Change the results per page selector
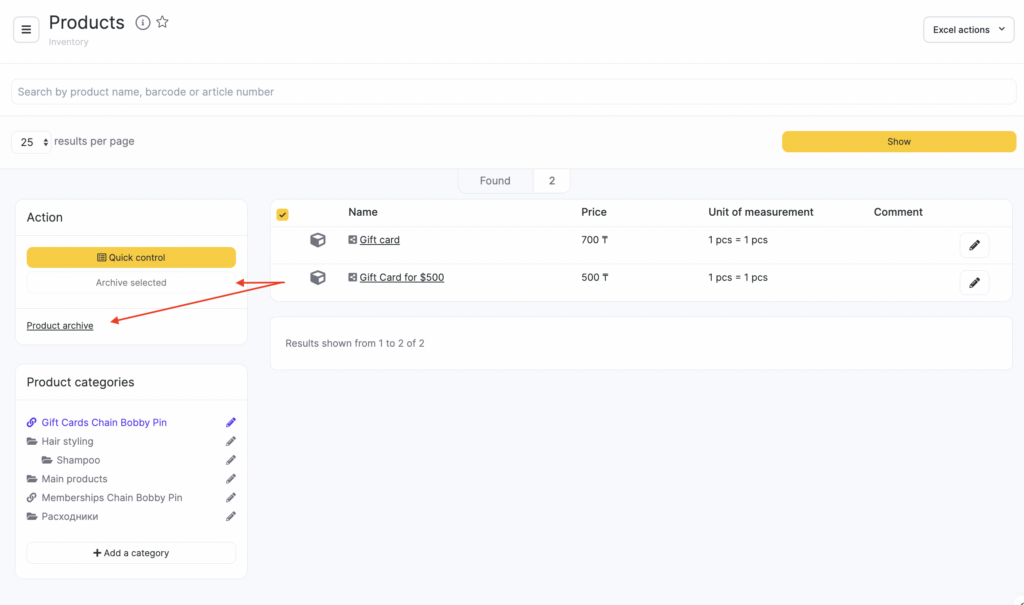 [32, 142]
